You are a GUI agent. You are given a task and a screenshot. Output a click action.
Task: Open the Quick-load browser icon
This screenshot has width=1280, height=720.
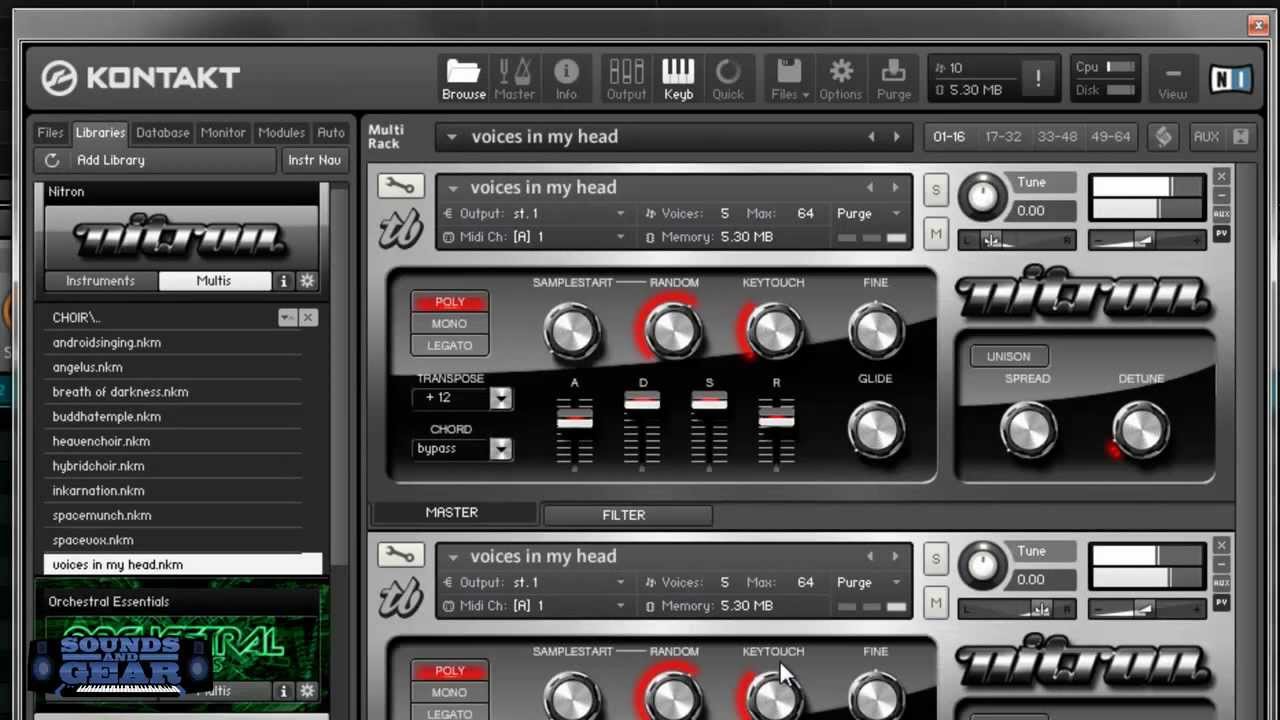coord(728,79)
